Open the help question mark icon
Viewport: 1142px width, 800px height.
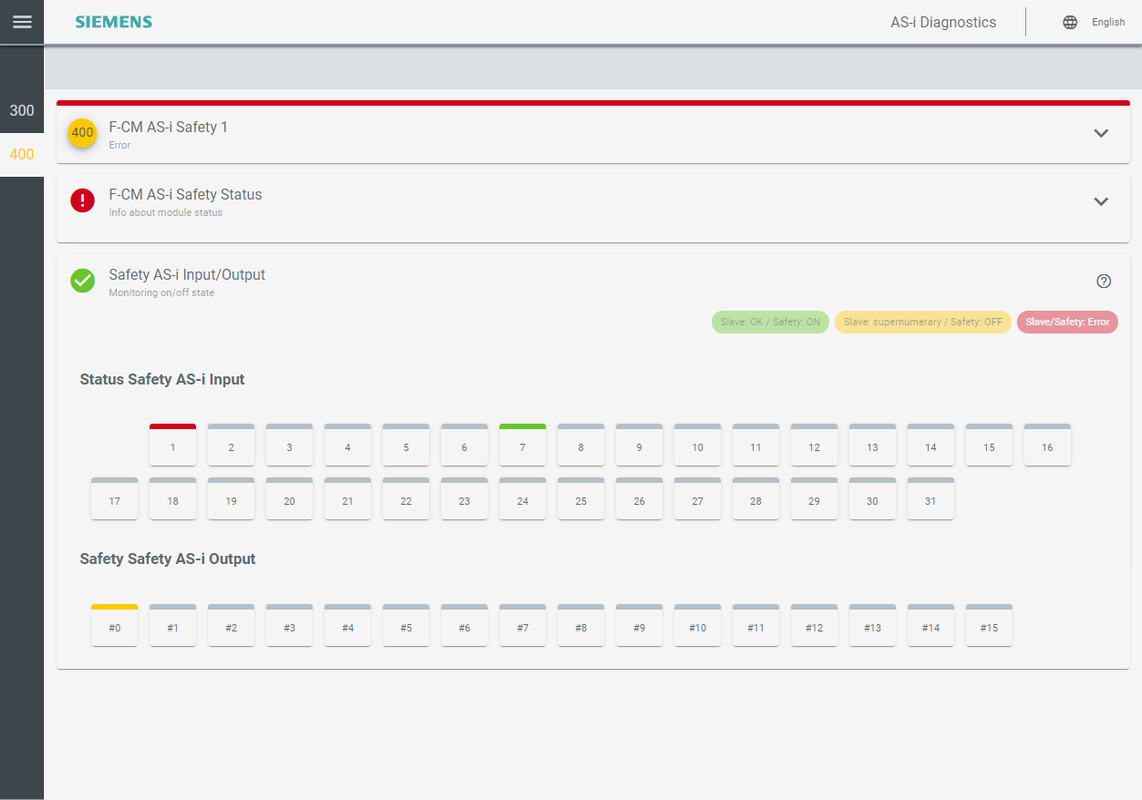point(1103,281)
